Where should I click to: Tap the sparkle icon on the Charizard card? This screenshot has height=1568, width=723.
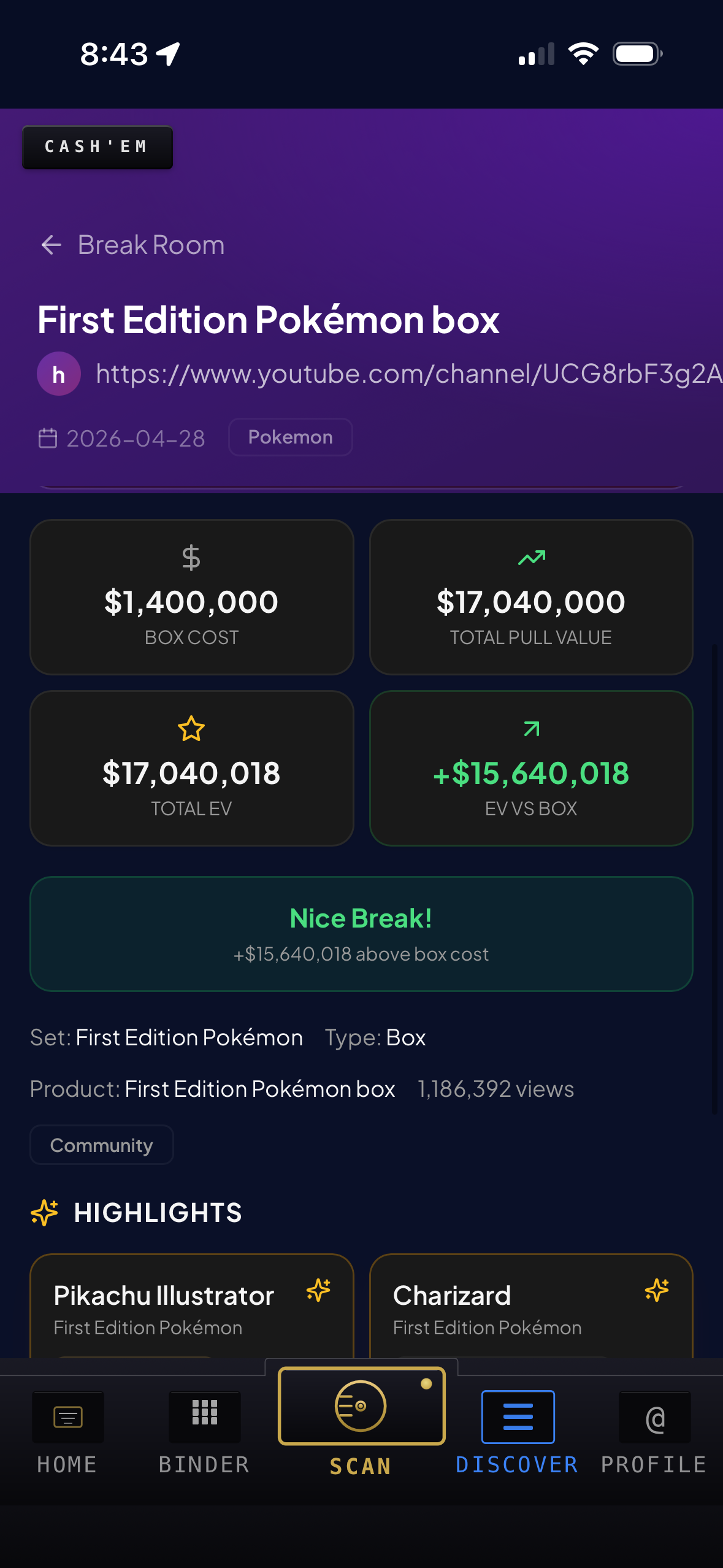pyautogui.click(x=657, y=1290)
